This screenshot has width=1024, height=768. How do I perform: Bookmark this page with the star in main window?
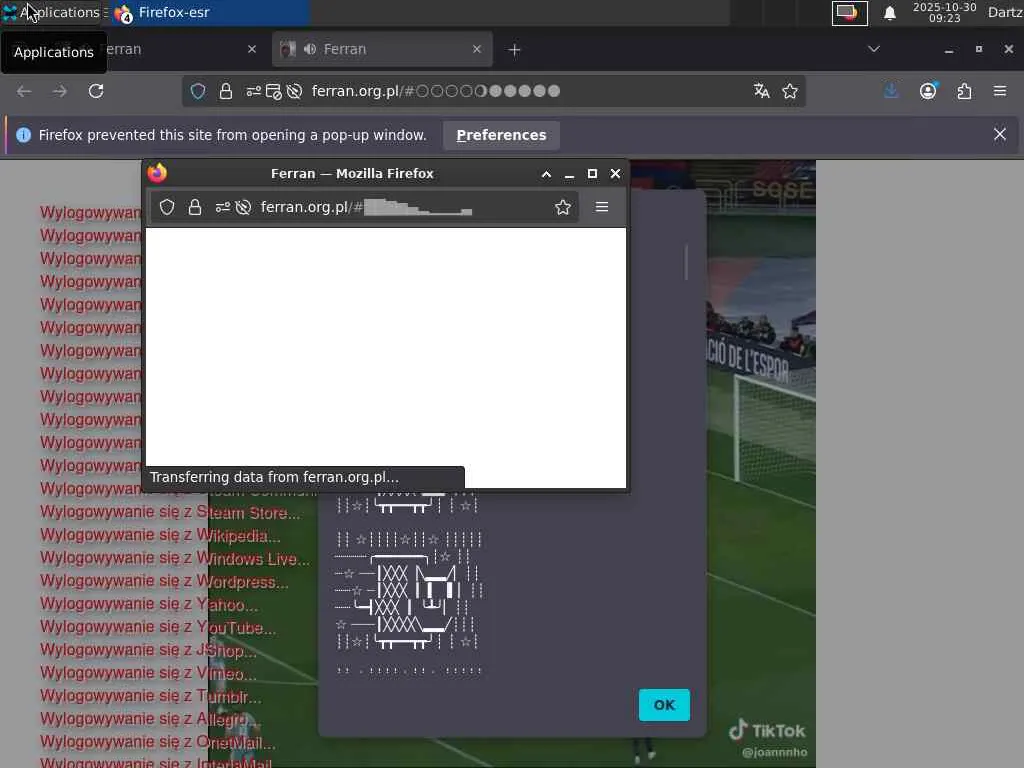[790, 91]
